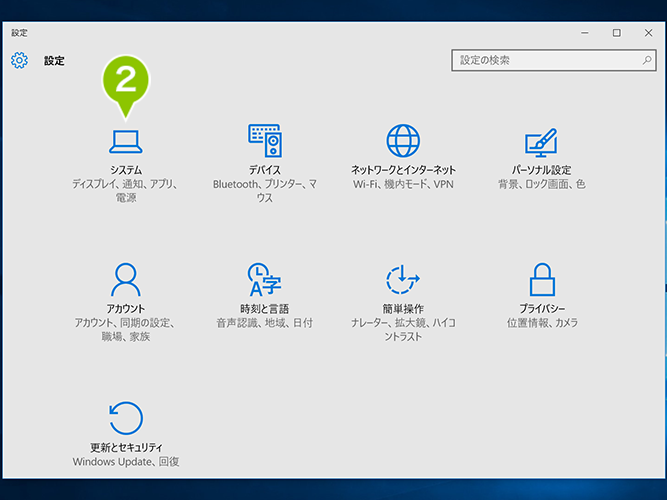667x500 pixels.
Task: Open the プライバシー padlock icon
Action: [x=542, y=279]
